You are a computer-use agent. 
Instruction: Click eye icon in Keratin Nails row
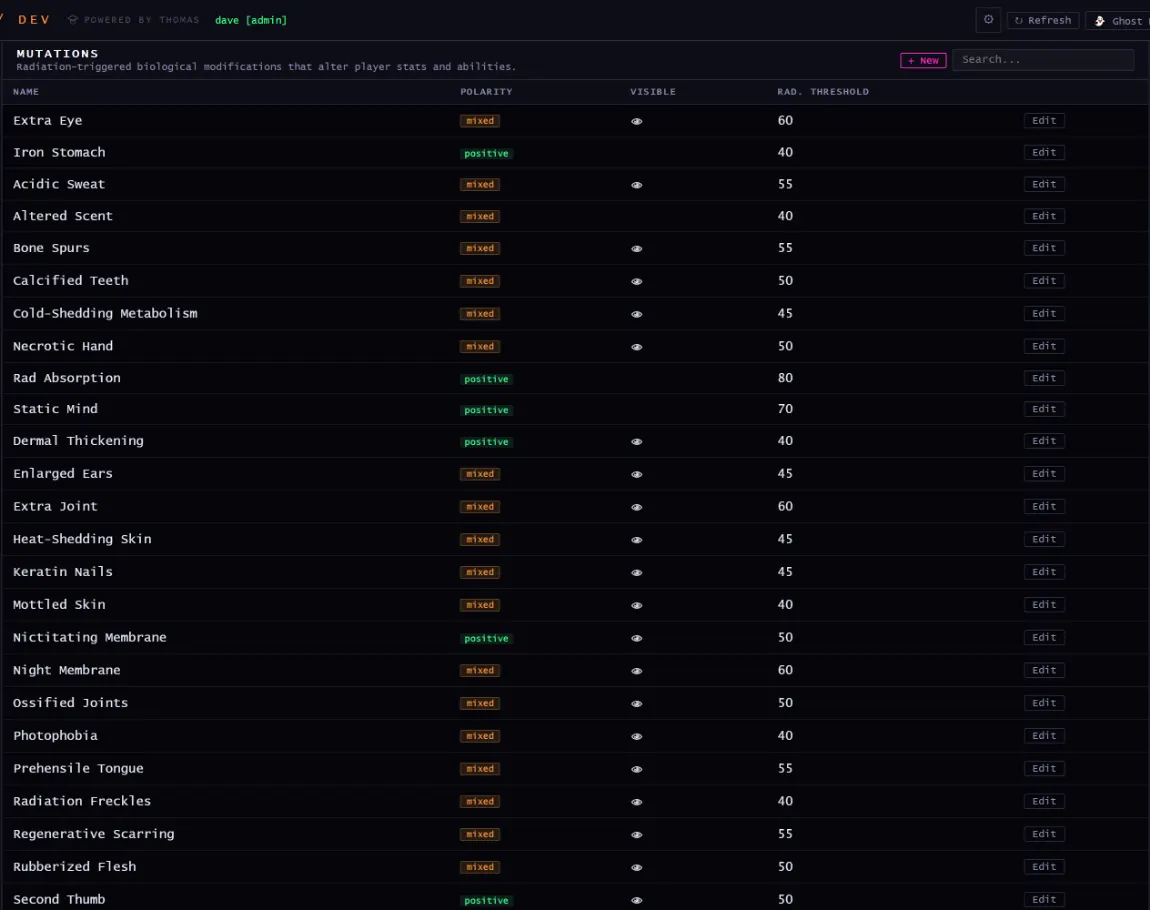[636, 573]
